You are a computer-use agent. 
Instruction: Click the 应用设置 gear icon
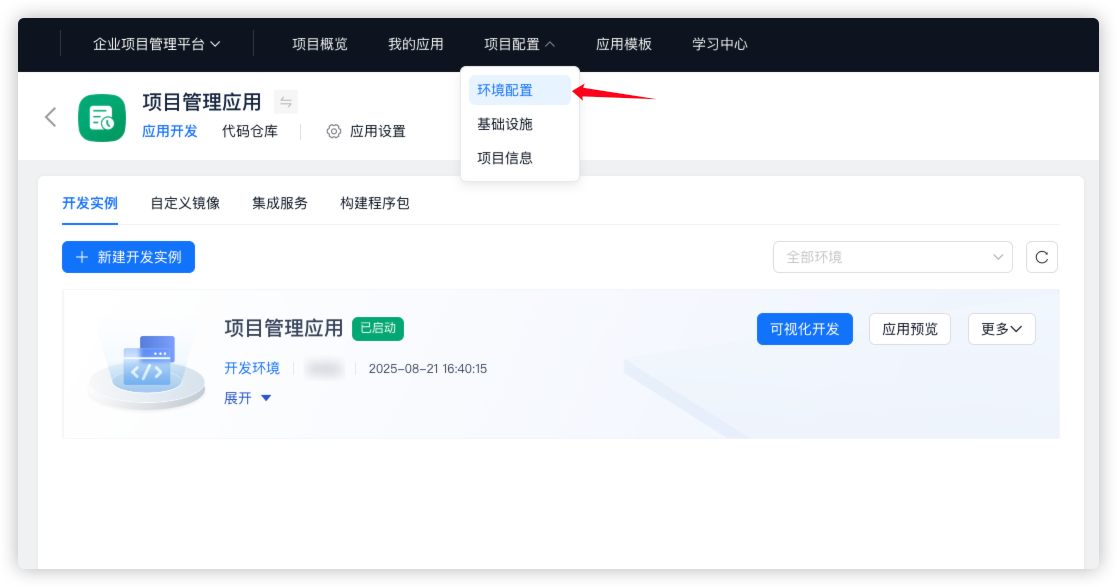(x=334, y=131)
